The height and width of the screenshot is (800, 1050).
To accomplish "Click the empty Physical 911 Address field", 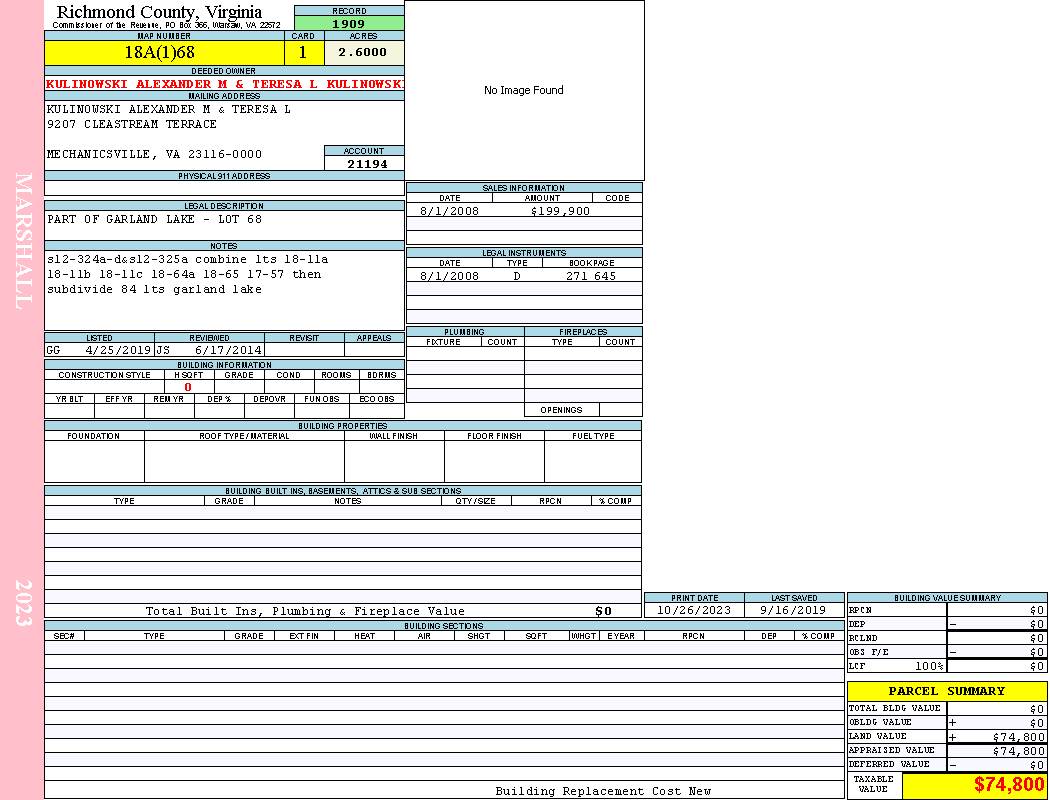I will (224, 188).
